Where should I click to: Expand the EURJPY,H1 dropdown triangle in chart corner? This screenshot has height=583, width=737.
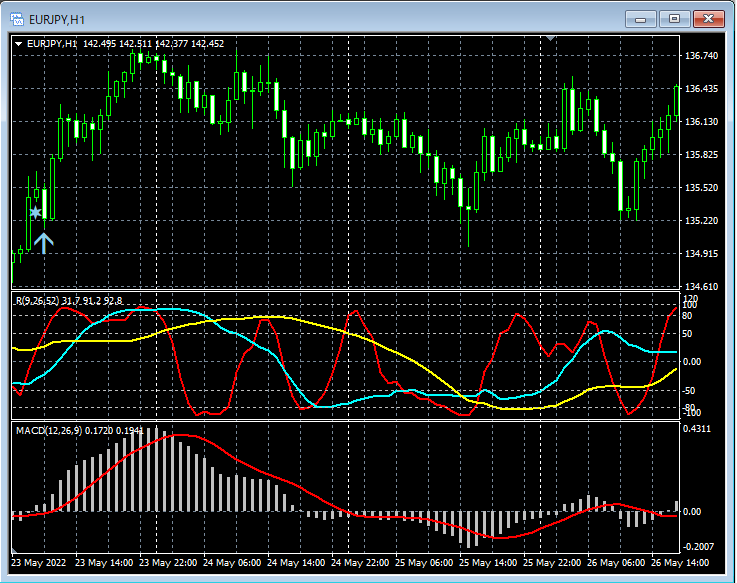[18, 44]
